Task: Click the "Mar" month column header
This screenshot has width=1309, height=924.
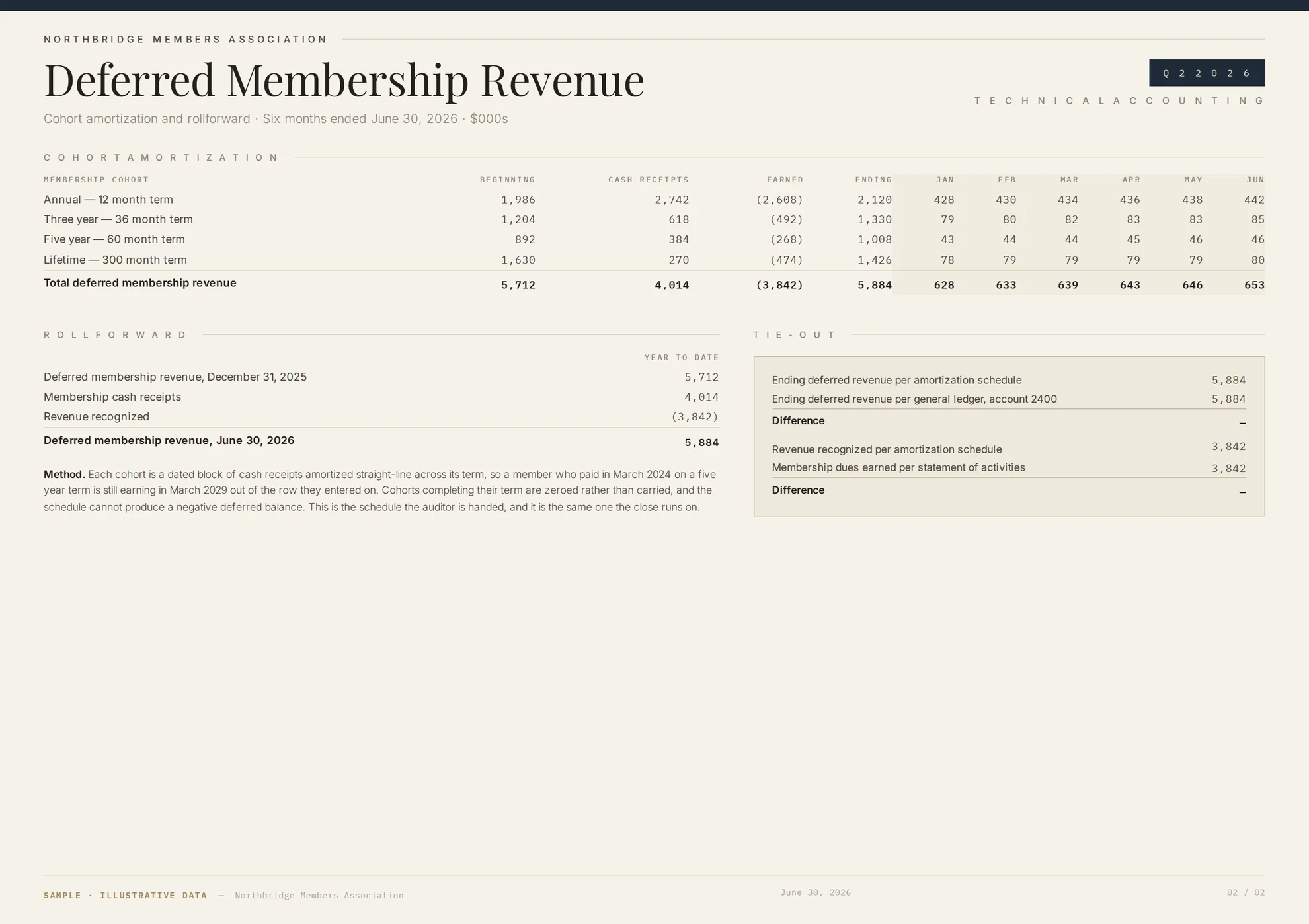Action: point(1069,180)
